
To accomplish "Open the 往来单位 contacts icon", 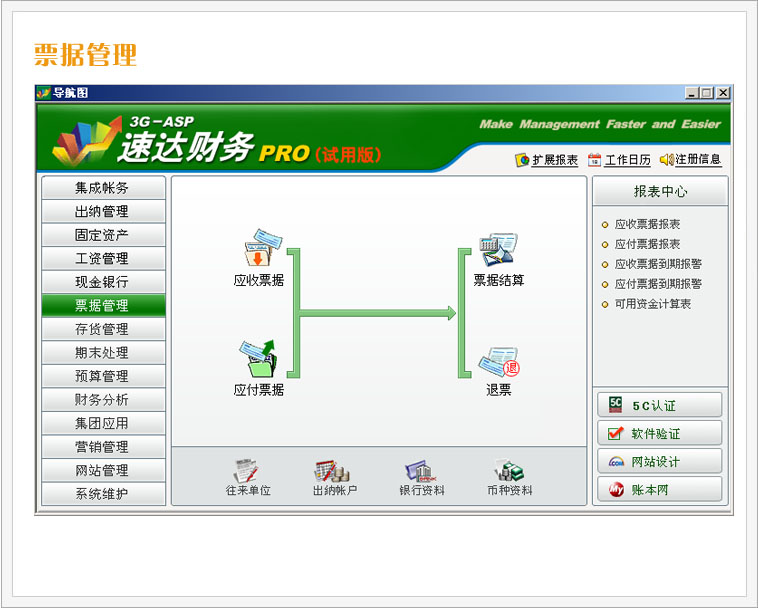I will (x=247, y=471).
